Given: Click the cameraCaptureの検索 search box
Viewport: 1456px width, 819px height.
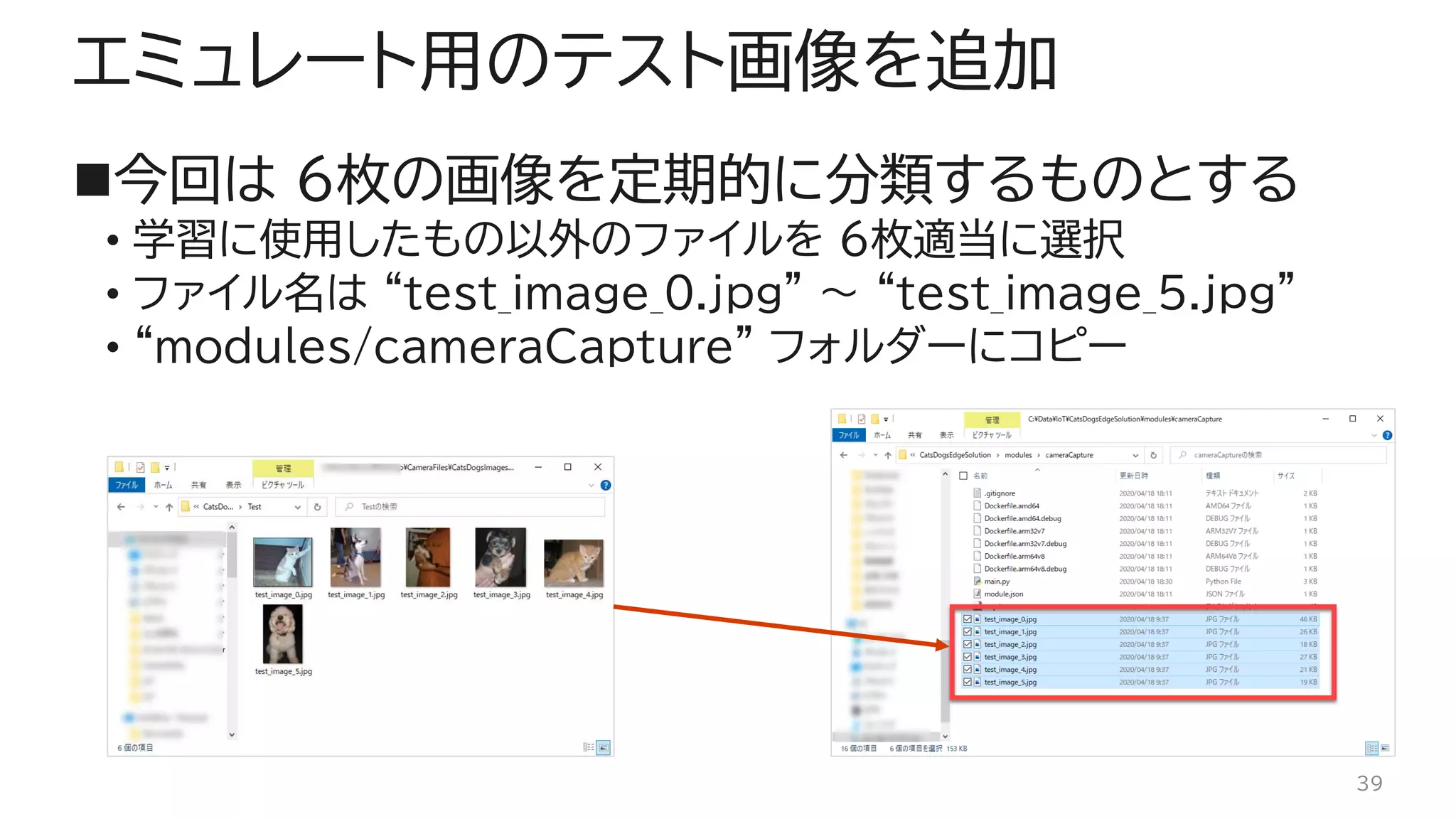Looking at the screenshot, I should [1278, 455].
